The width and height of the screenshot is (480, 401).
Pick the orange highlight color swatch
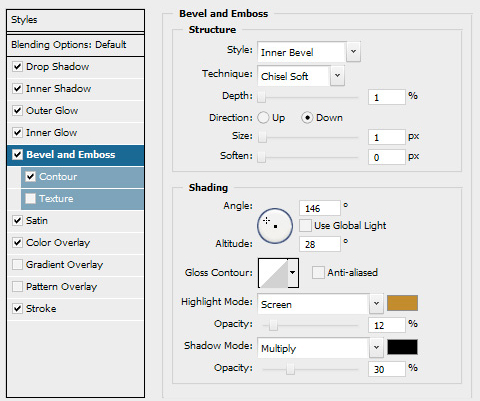(402, 303)
